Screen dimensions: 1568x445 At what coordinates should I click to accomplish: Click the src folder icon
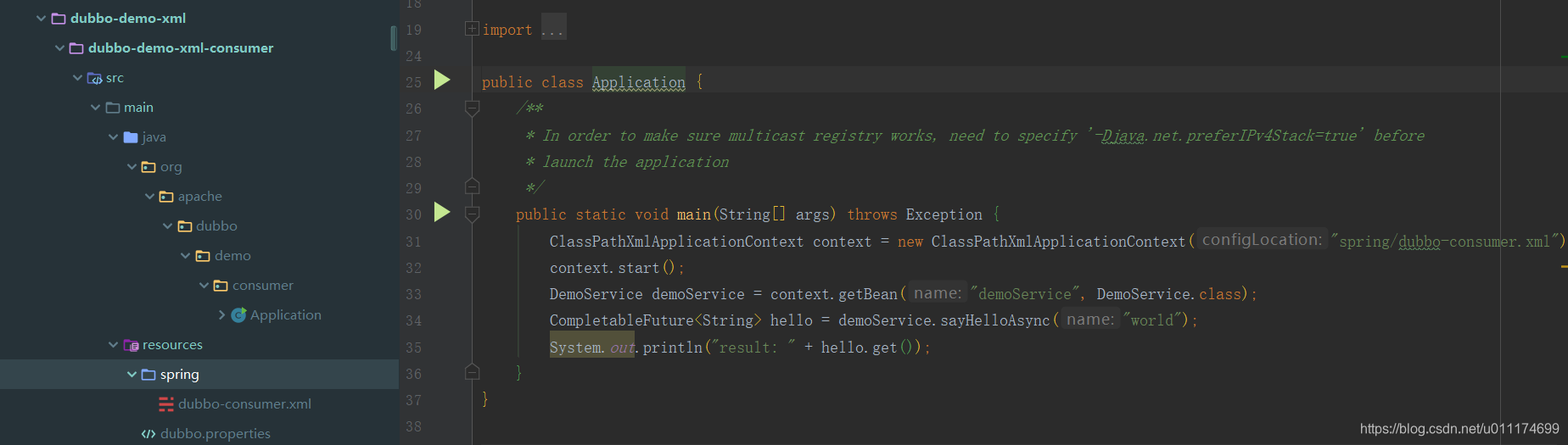coord(95,78)
